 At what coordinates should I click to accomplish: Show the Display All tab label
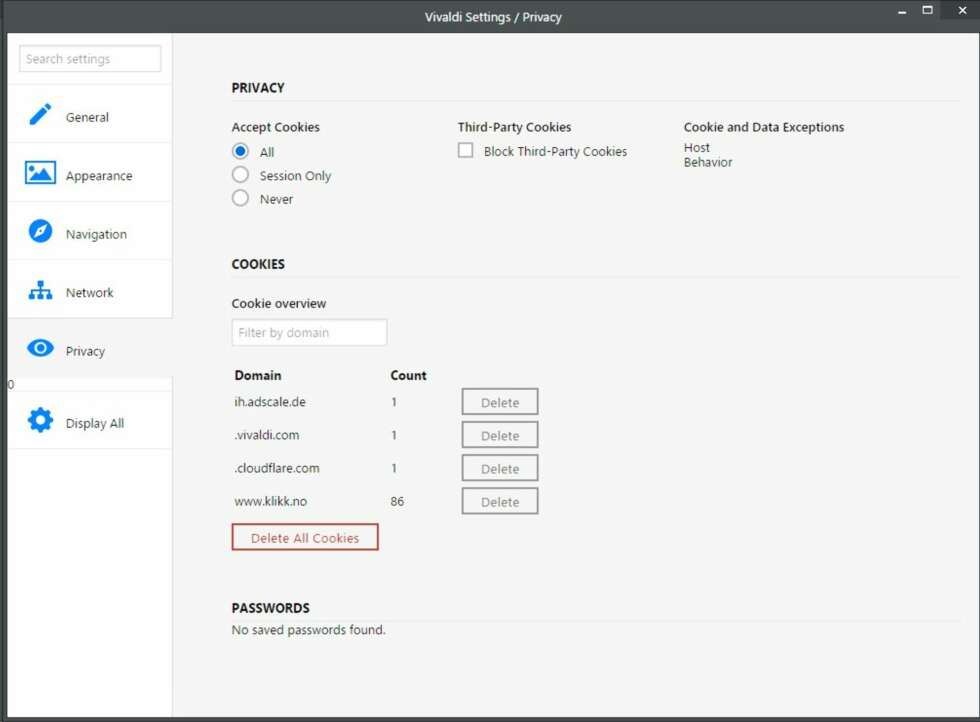(94, 423)
